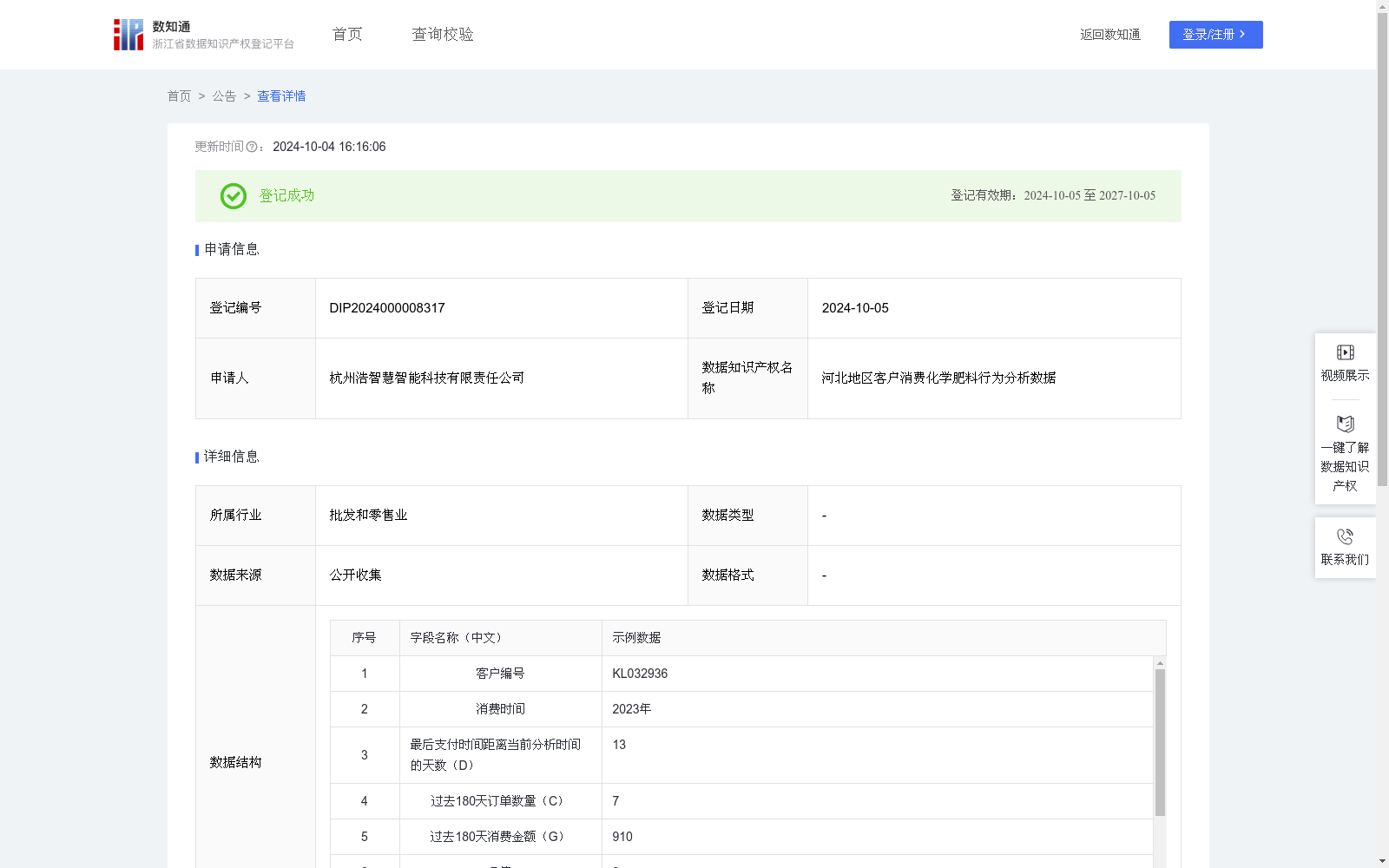
Task: Select the sample value 2023年
Action: pyautogui.click(x=631, y=709)
